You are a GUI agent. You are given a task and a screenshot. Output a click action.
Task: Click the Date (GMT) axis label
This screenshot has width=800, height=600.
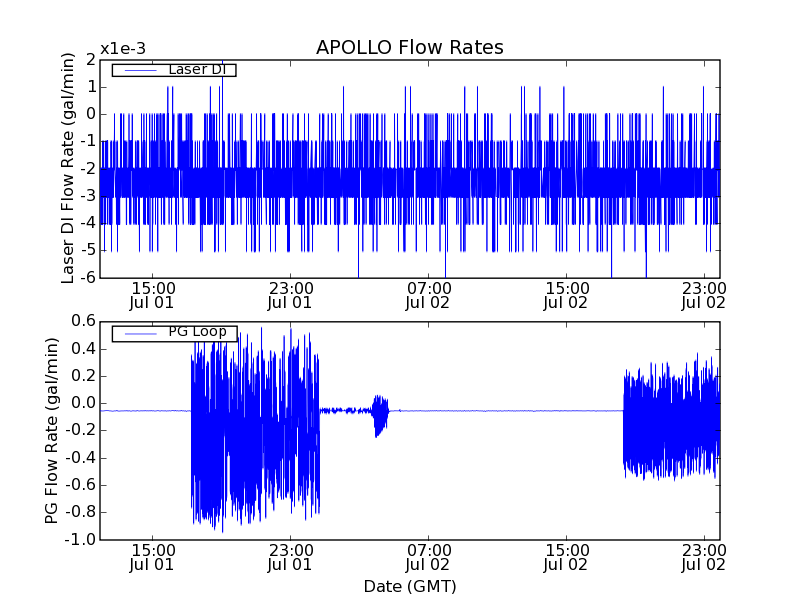coord(410,586)
